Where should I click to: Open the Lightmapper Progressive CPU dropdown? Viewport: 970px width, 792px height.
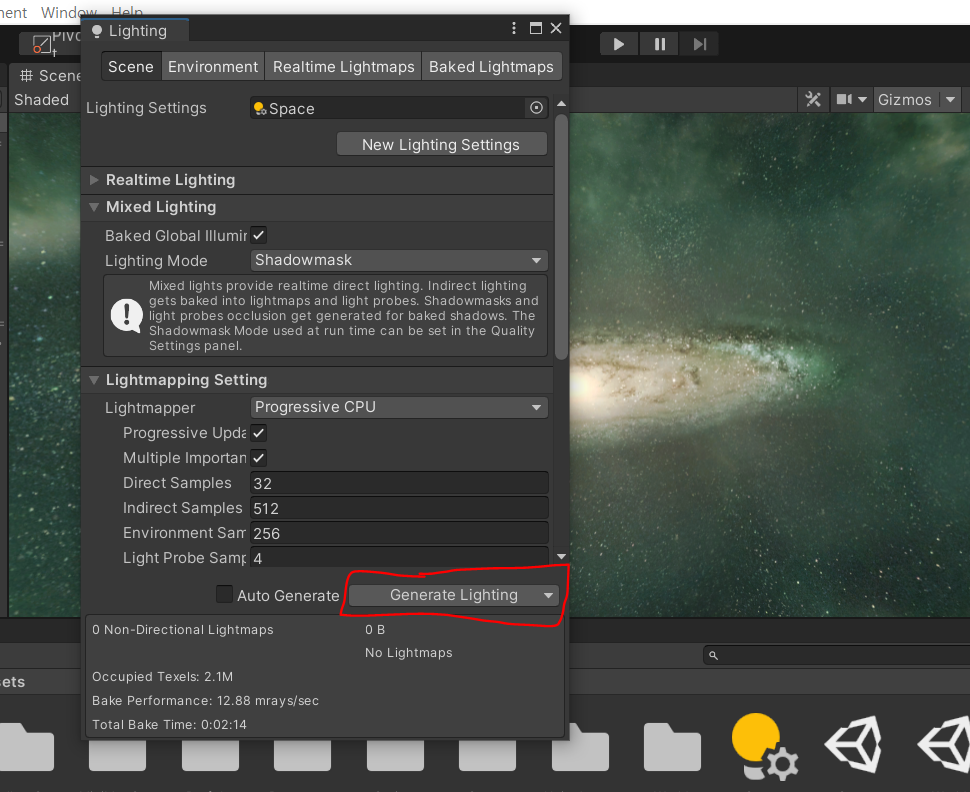click(399, 407)
